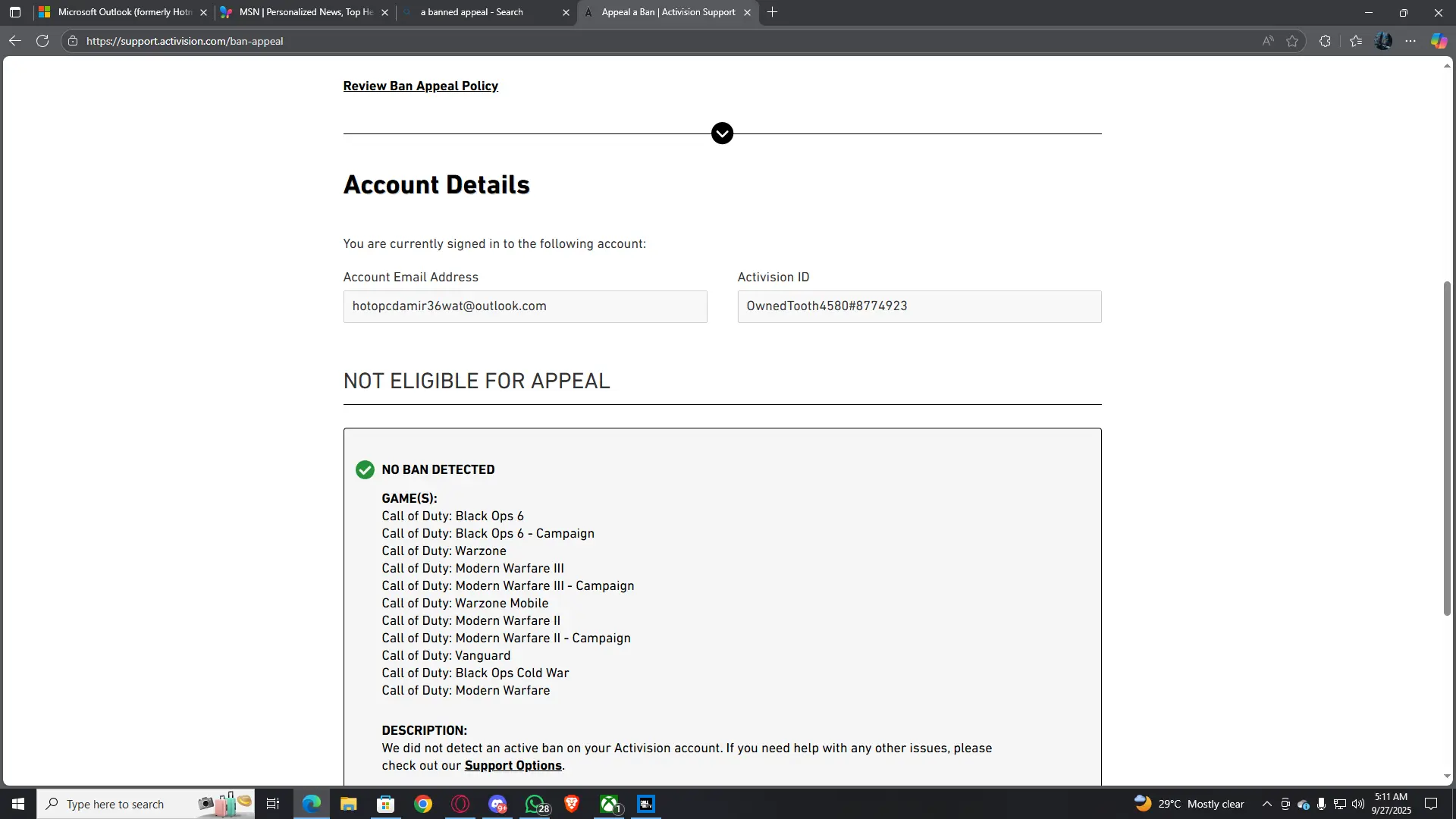Launch Google Chrome from taskbar

pyautogui.click(x=423, y=804)
